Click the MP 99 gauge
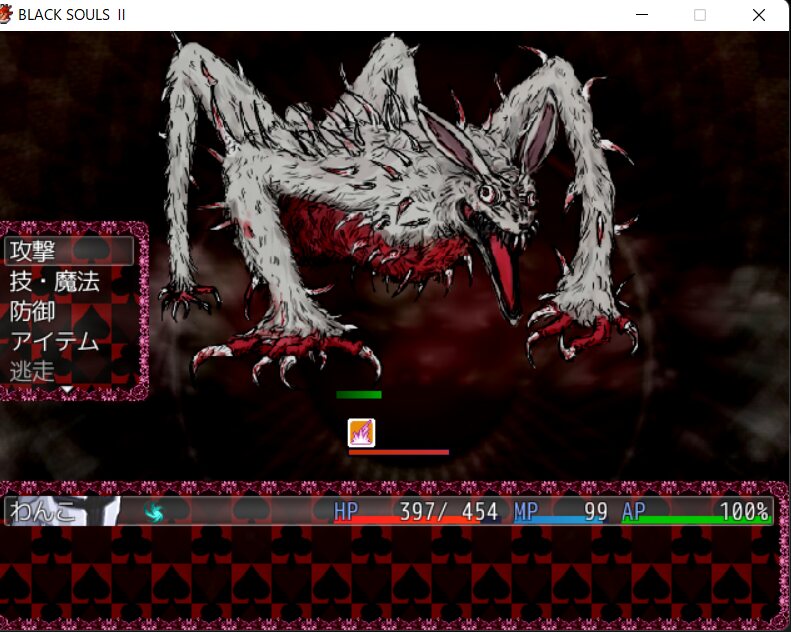This screenshot has width=791, height=632. point(561,512)
